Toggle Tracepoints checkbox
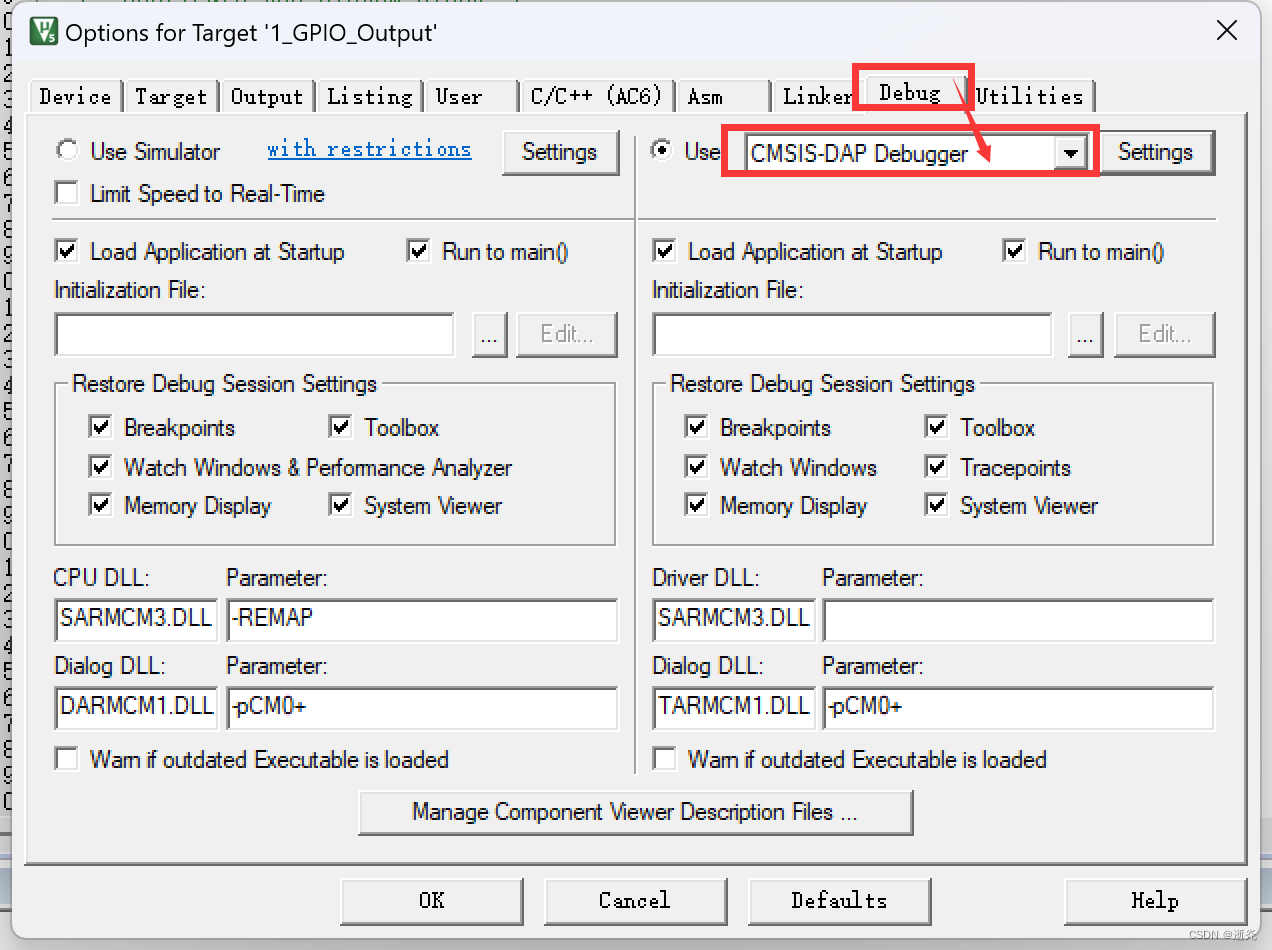This screenshot has width=1272, height=950. click(937, 467)
